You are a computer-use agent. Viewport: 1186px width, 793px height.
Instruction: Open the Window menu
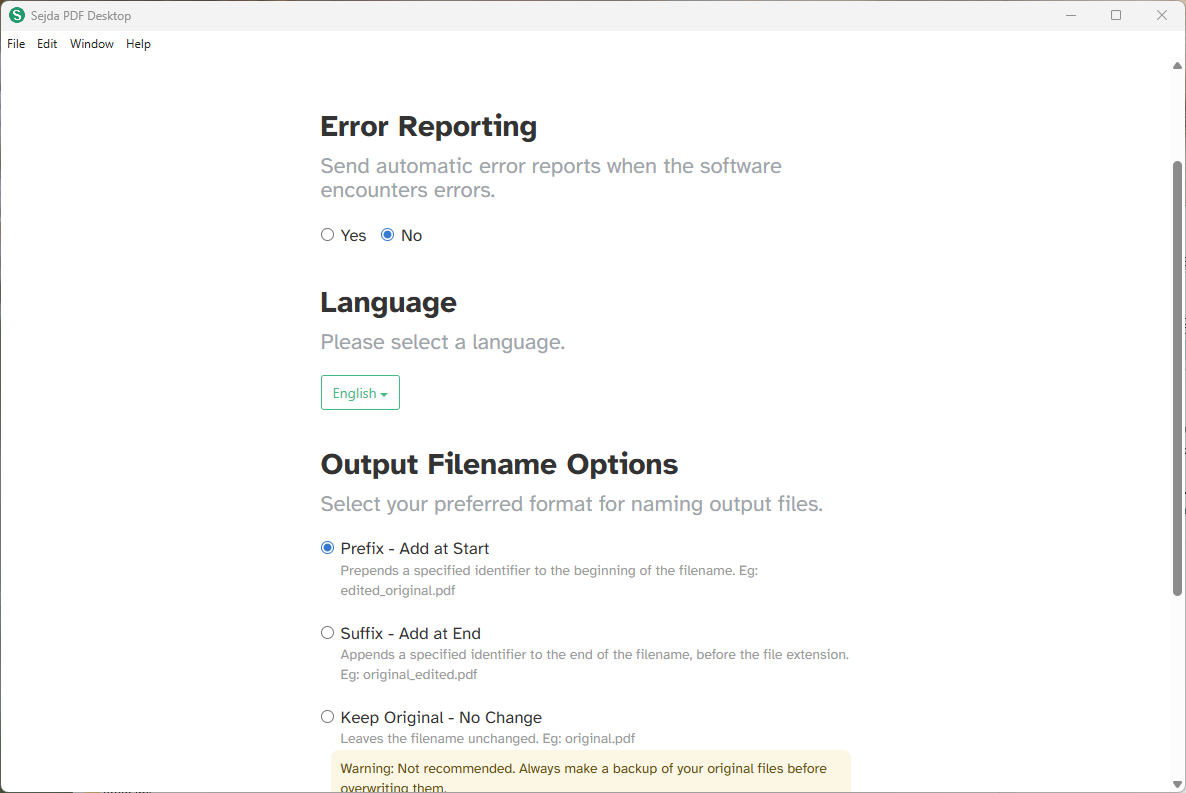point(92,44)
